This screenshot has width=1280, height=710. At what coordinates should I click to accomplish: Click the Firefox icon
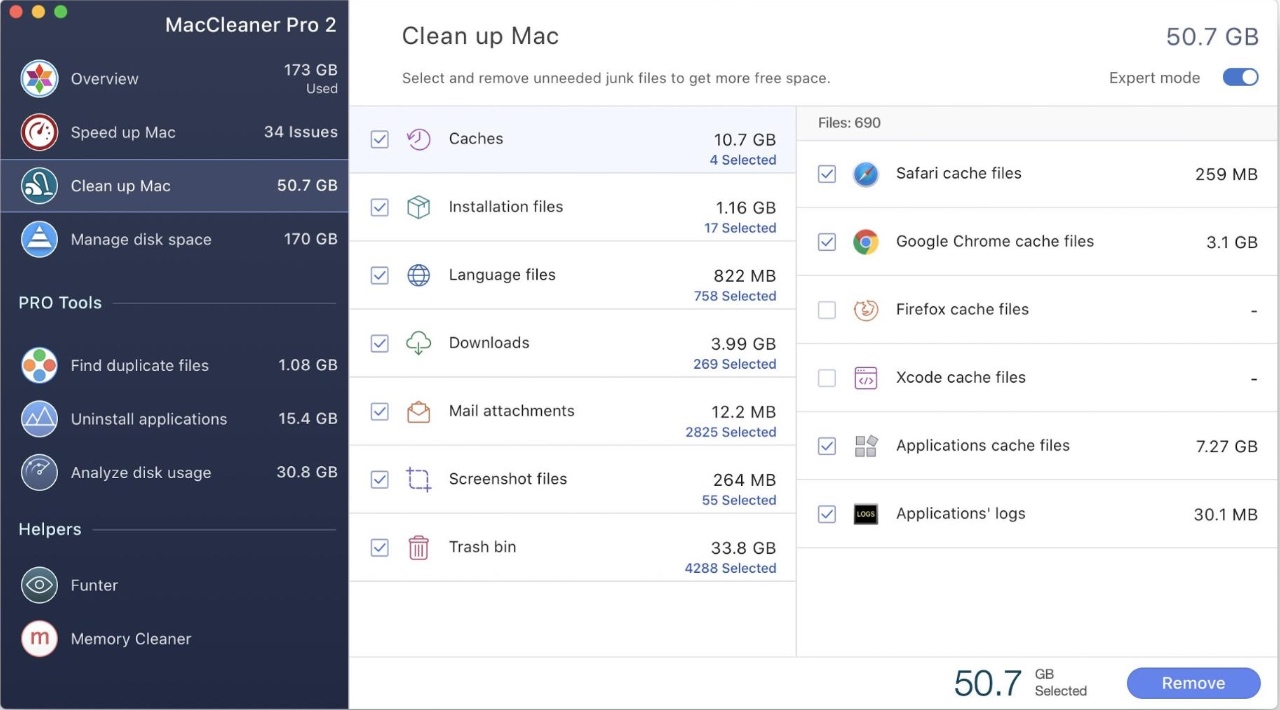866,310
